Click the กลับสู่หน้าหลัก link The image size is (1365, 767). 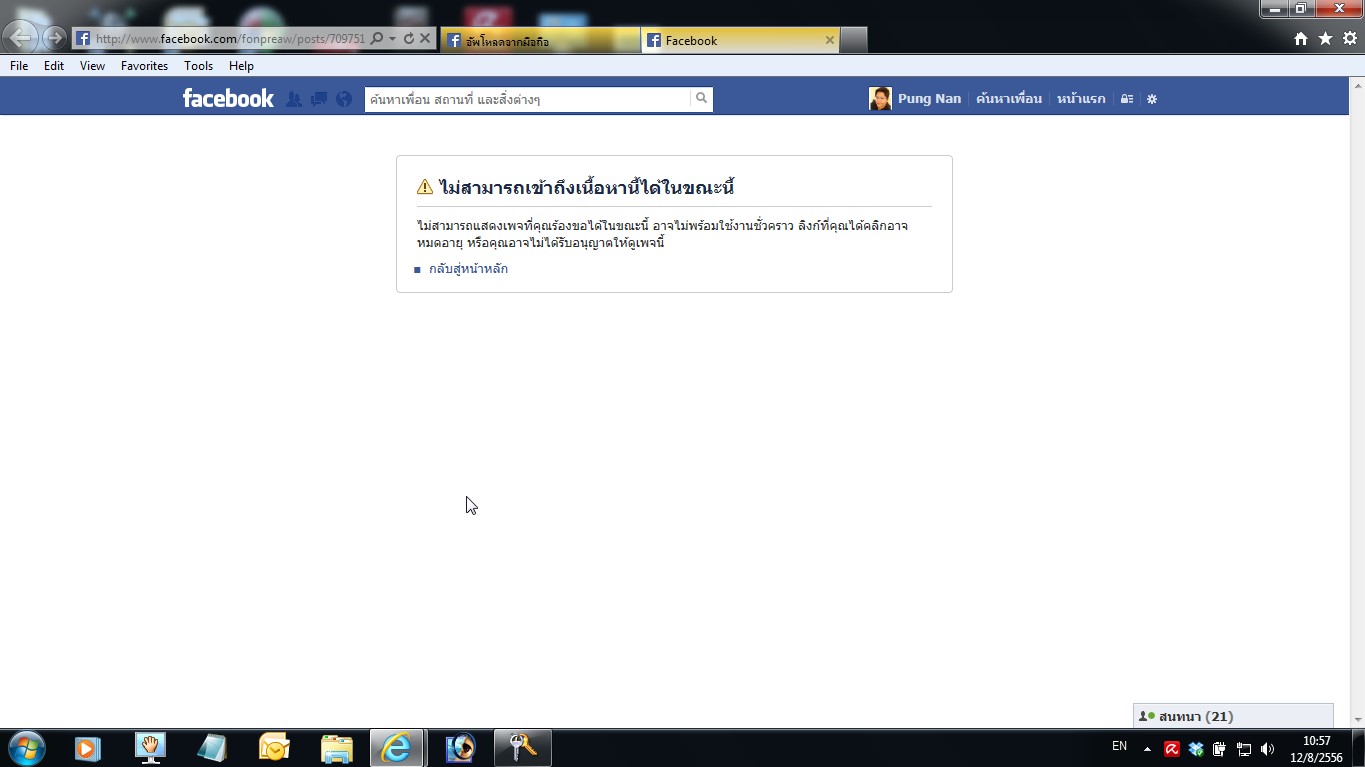click(x=468, y=269)
